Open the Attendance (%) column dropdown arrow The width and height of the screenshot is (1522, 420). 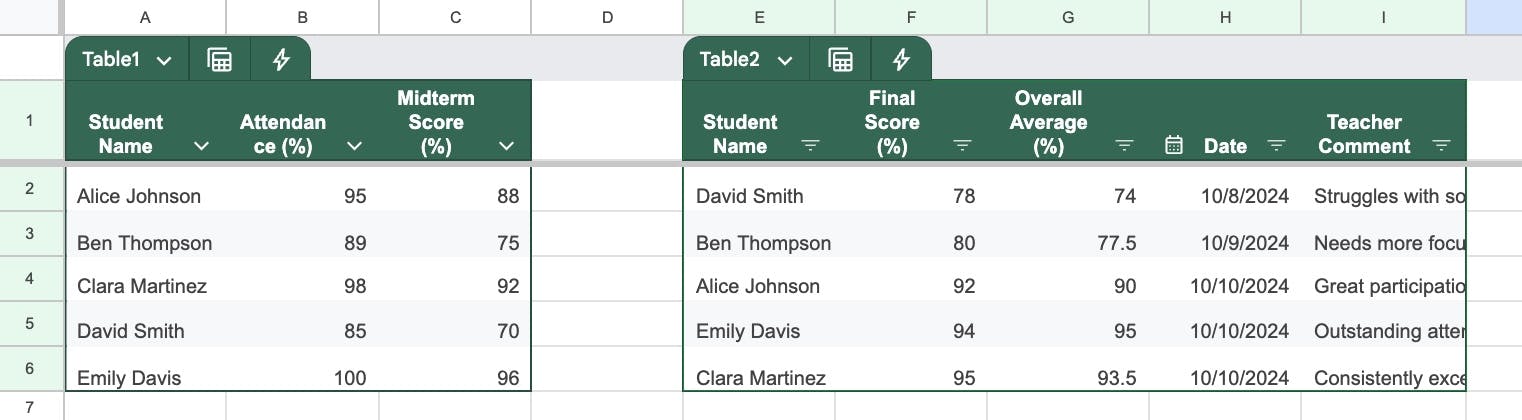pos(354,146)
